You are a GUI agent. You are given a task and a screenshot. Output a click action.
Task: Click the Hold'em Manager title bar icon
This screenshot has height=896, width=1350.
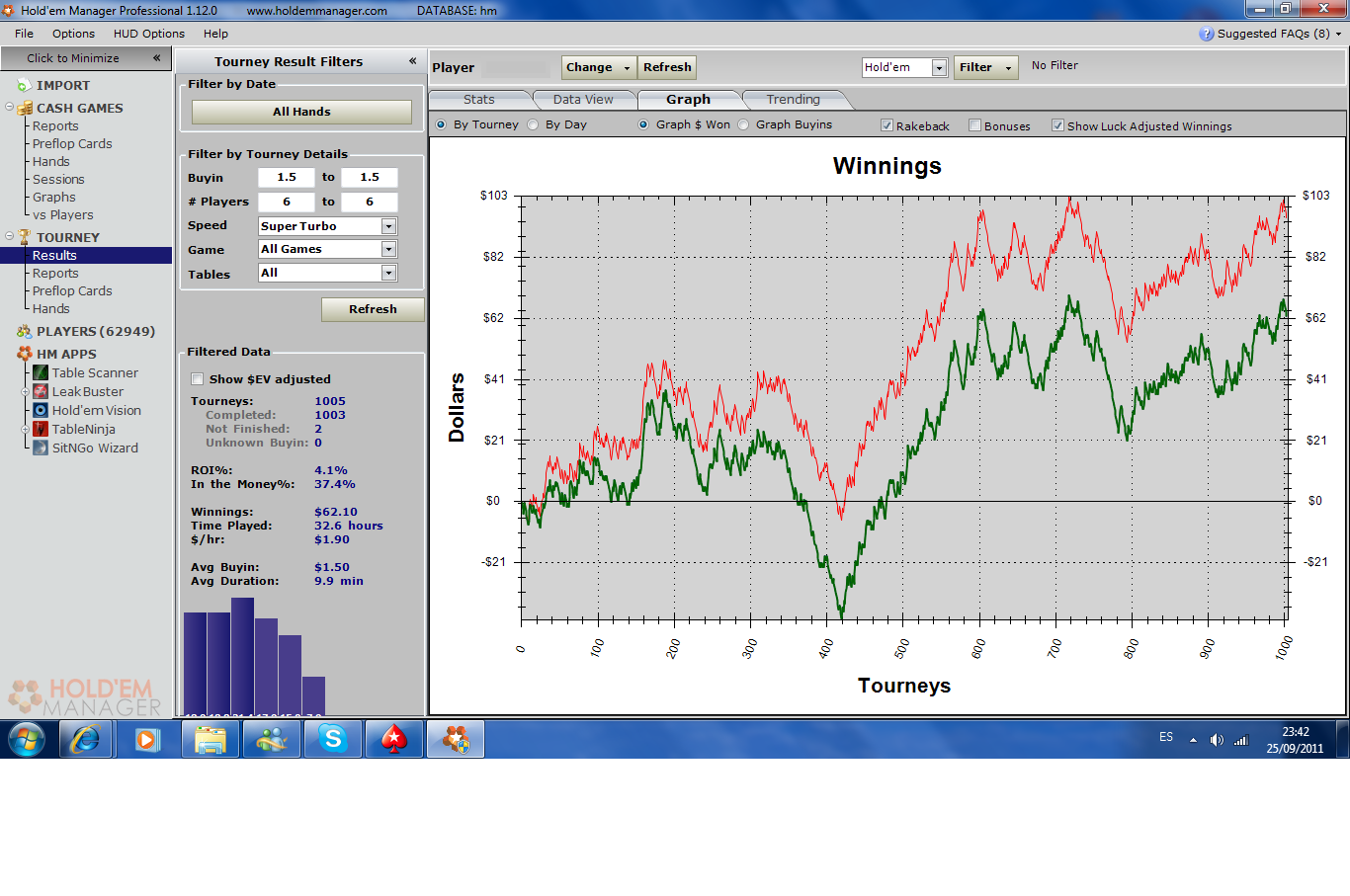click(x=9, y=10)
